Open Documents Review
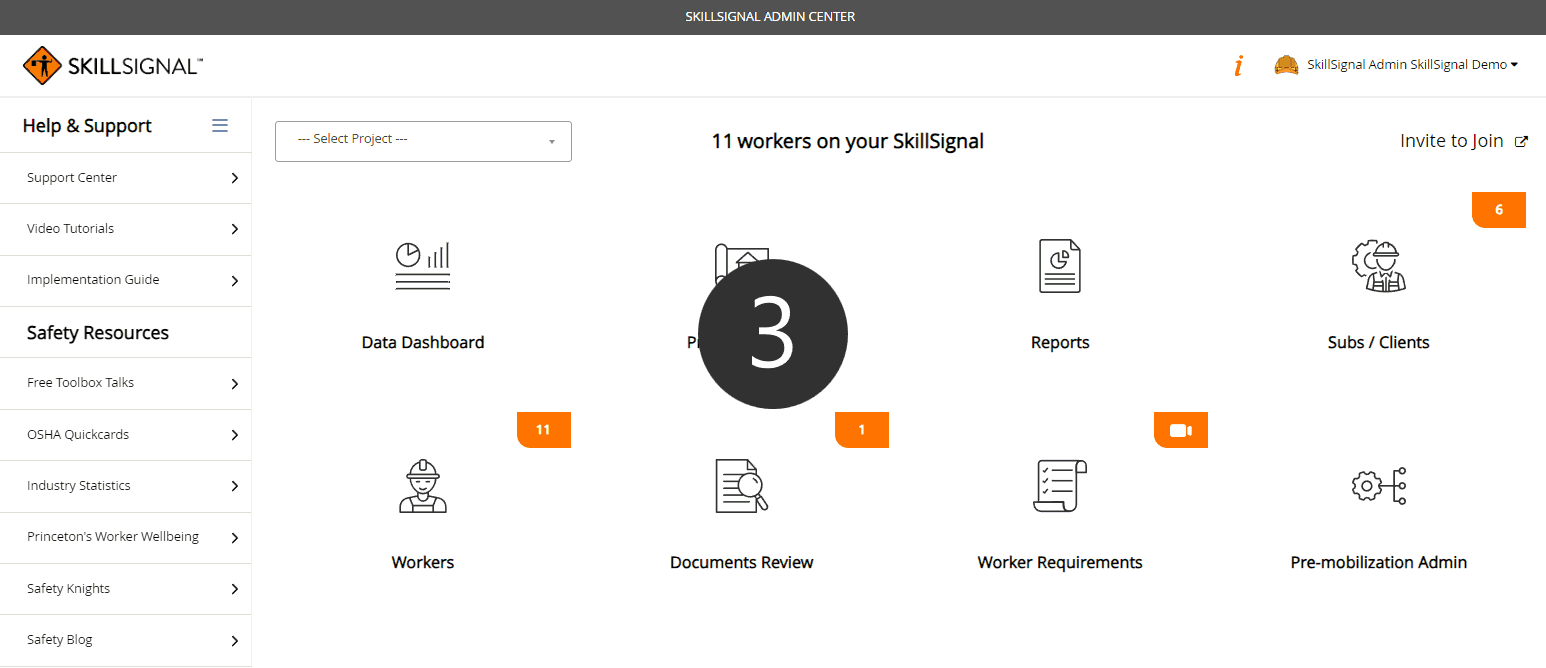Screen dimensions: 1546x668 click(x=741, y=515)
